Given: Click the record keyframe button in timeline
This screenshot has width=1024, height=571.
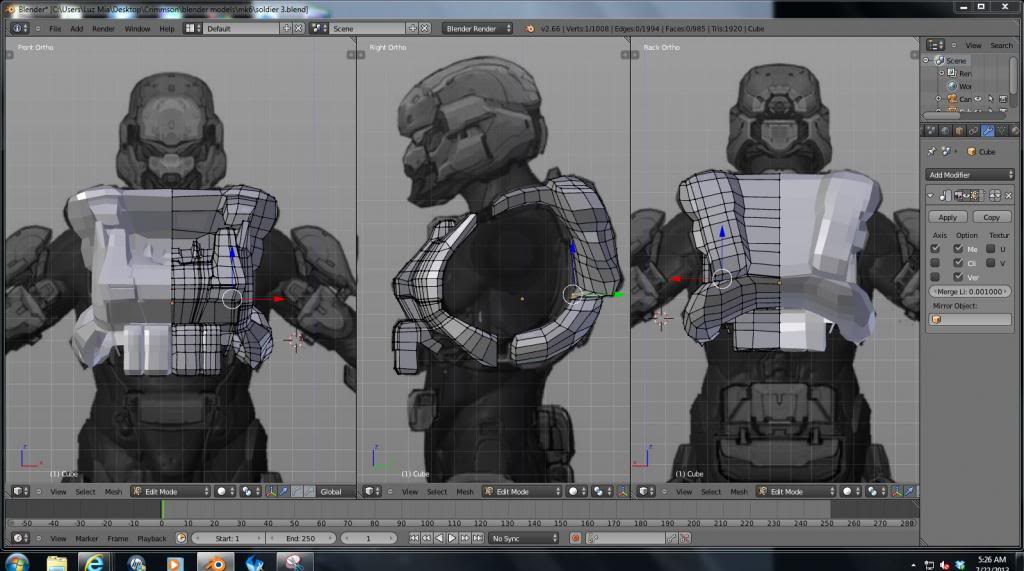Looking at the screenshot, I should (x=576, y=538).
